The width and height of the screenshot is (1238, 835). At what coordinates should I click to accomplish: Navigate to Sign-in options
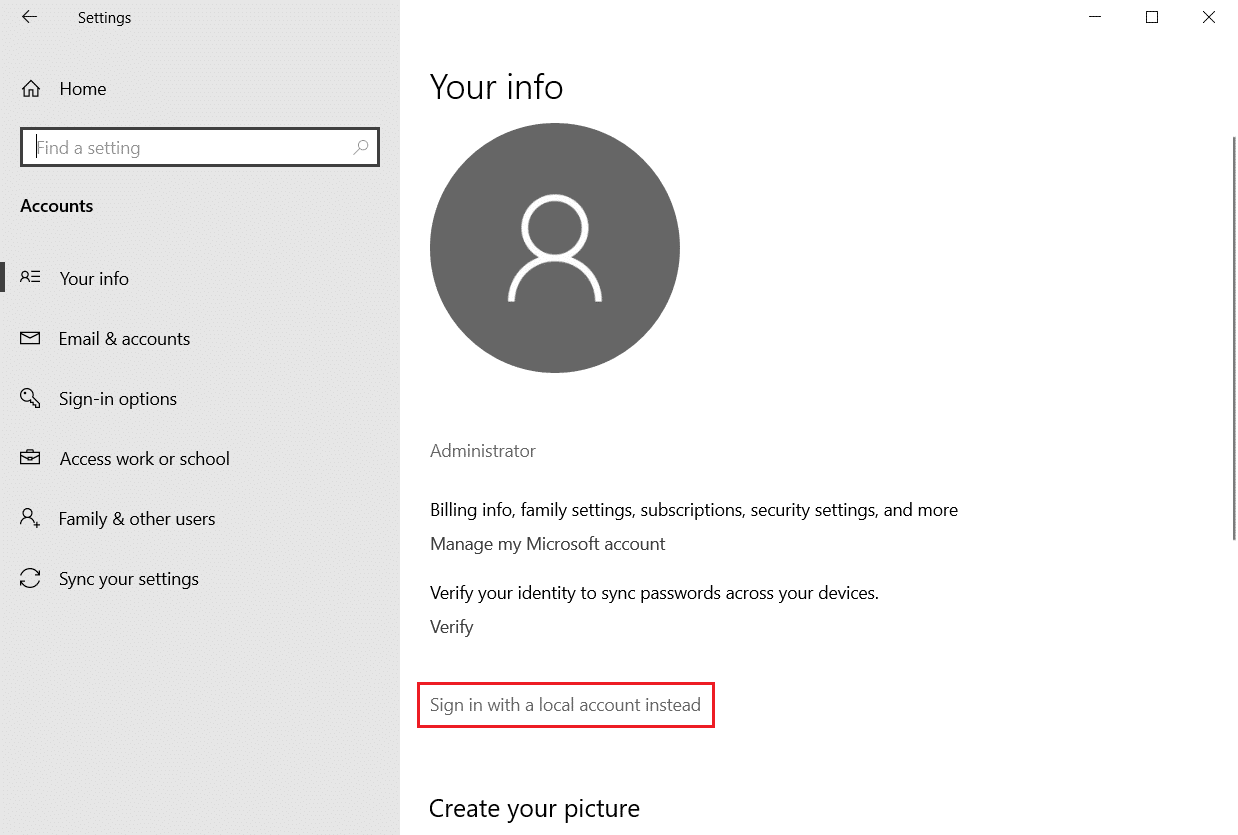(117, 398)
